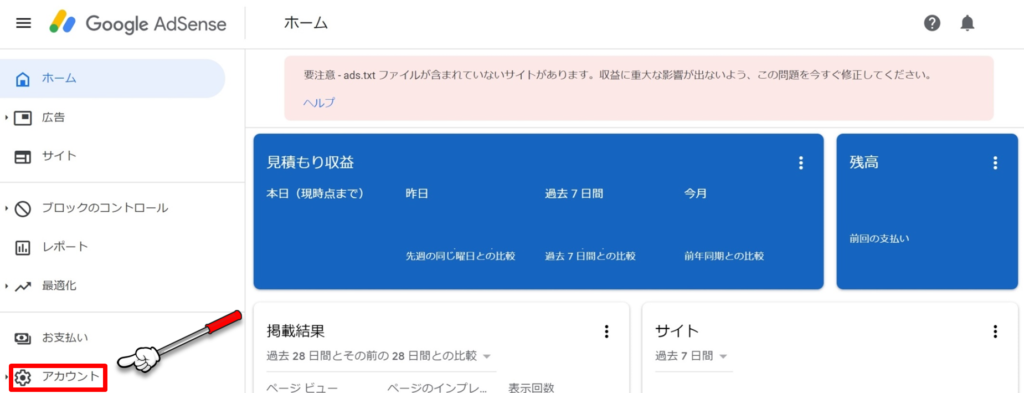Viewport: 1024px width, 393px height.
Task: Select ホーム in the sidebar
Action: [x=112, y=78]
